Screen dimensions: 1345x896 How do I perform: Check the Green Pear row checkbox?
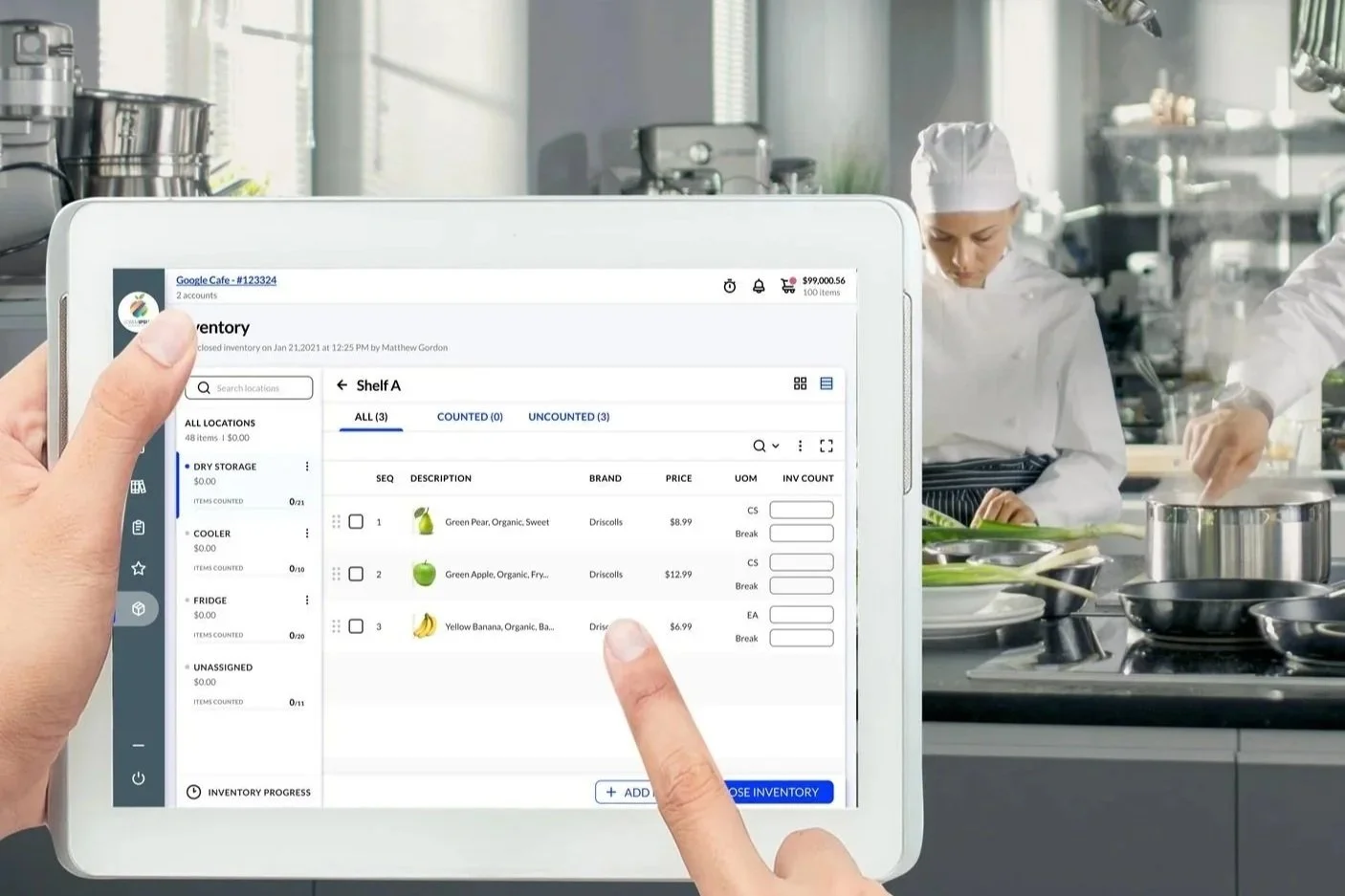(356, 521)
